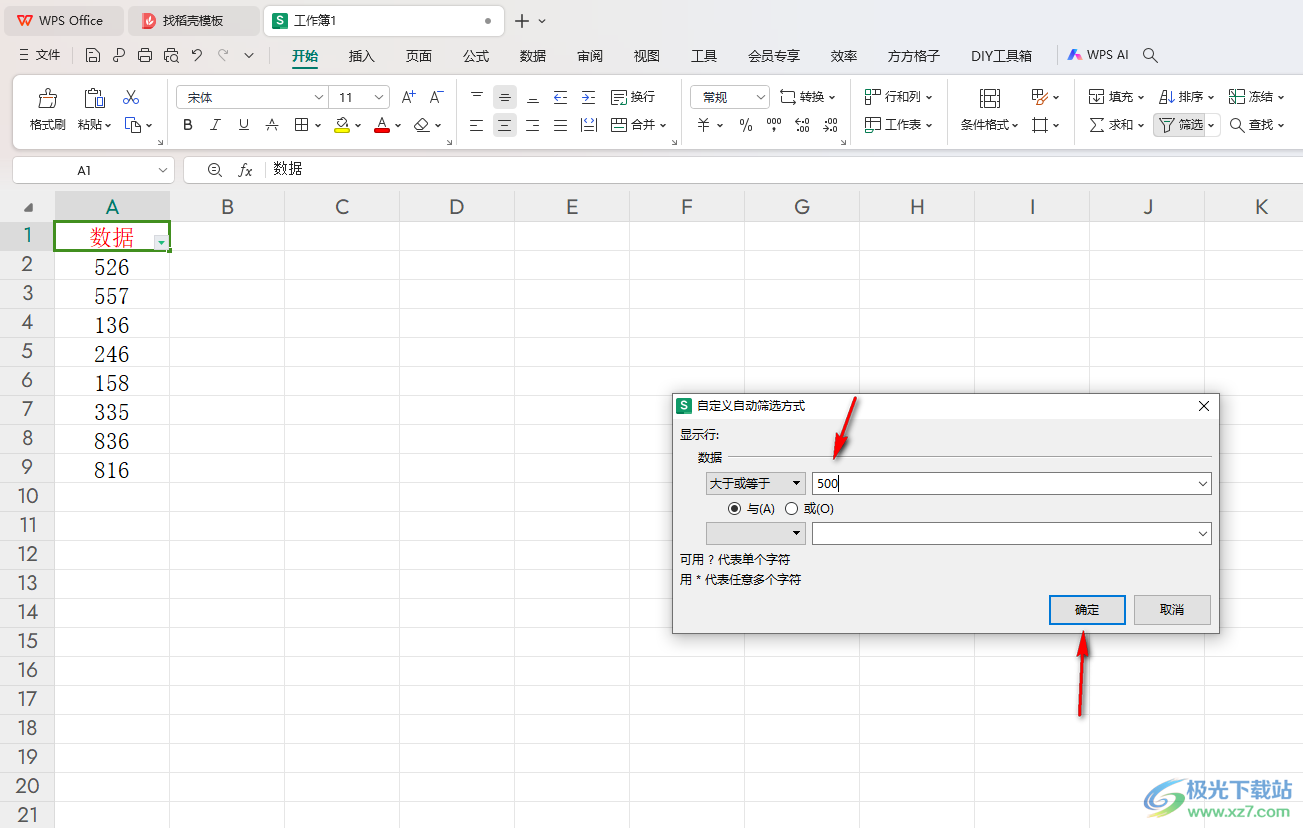Image resolution: width=1303 pixels, height=828 pixels.
Task: Open the search magnifier beside WPS AI
Action: 1151,56
